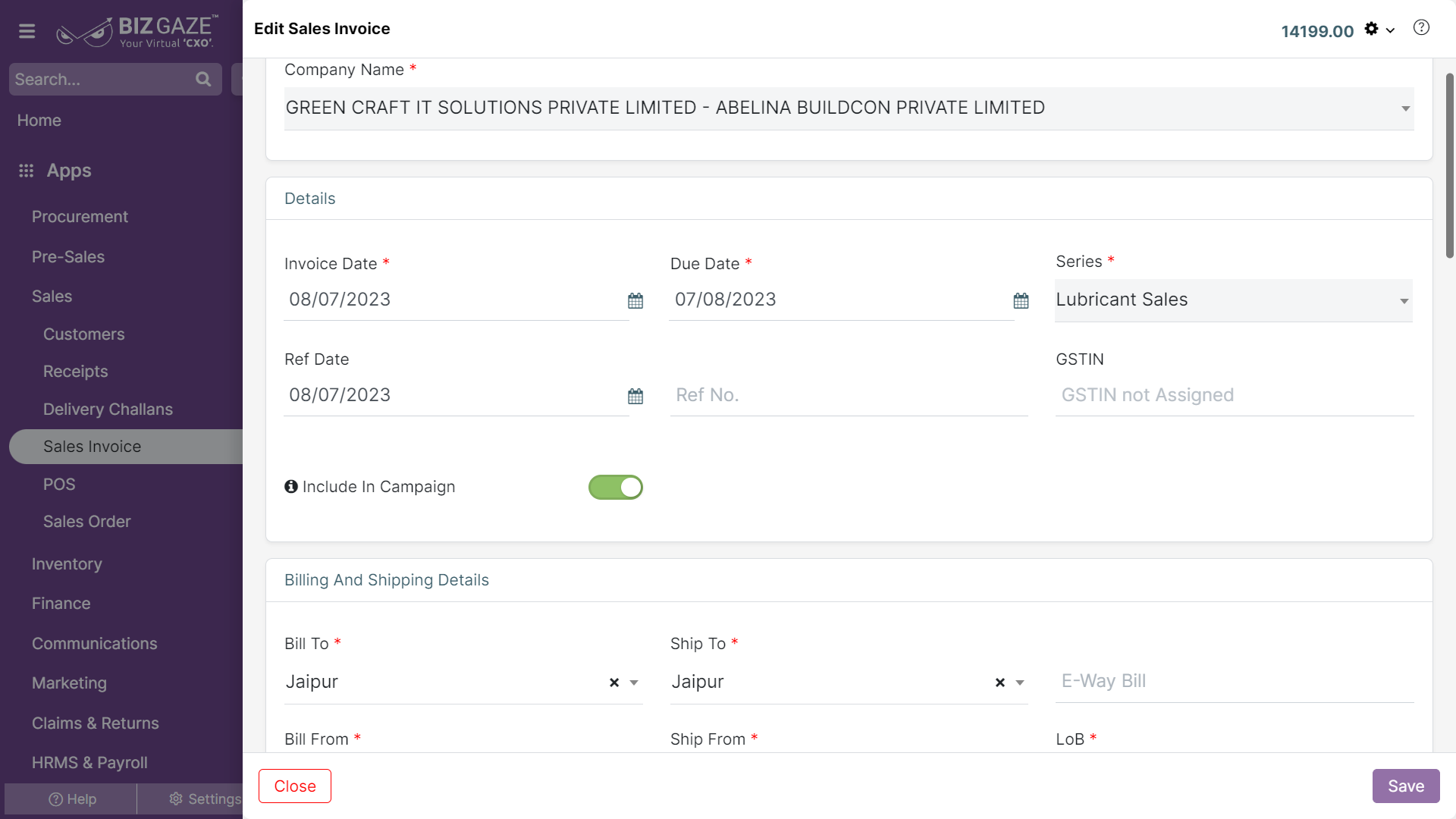The height and width of the screenshot is (819, 1456).
Task: Clear the Bill To Jaipur selection
Action: click(x=614, y=682)
